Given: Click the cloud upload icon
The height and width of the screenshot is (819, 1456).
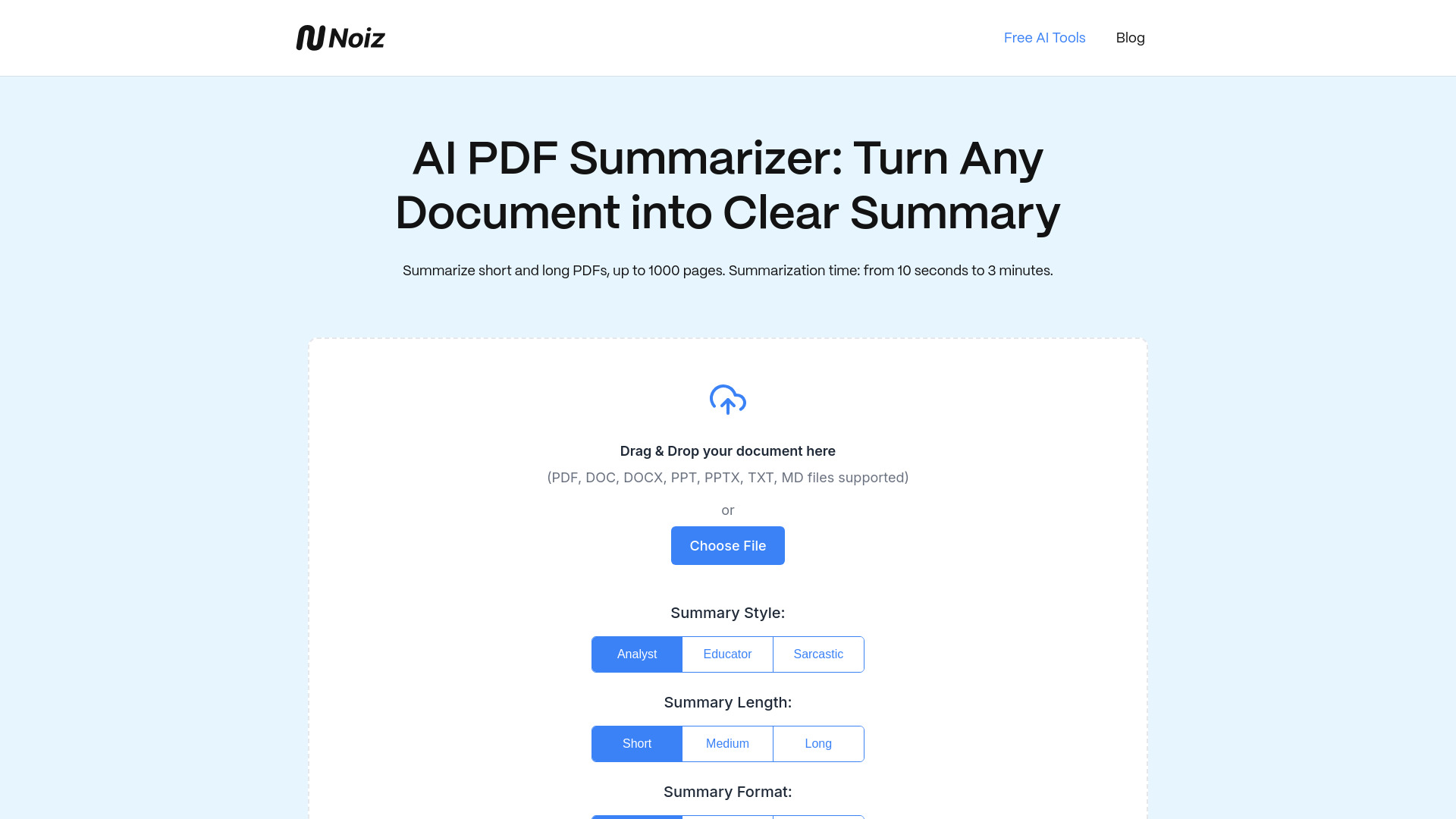Looking at the screenshot, I should pyautogui.click(x=728, y=400).
